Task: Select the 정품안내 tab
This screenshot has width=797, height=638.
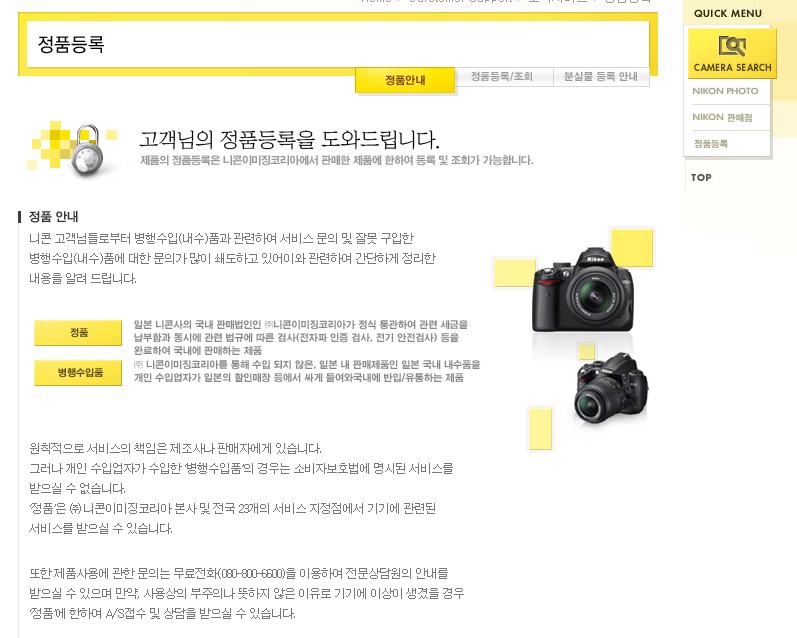Action: tap(405, 80)
